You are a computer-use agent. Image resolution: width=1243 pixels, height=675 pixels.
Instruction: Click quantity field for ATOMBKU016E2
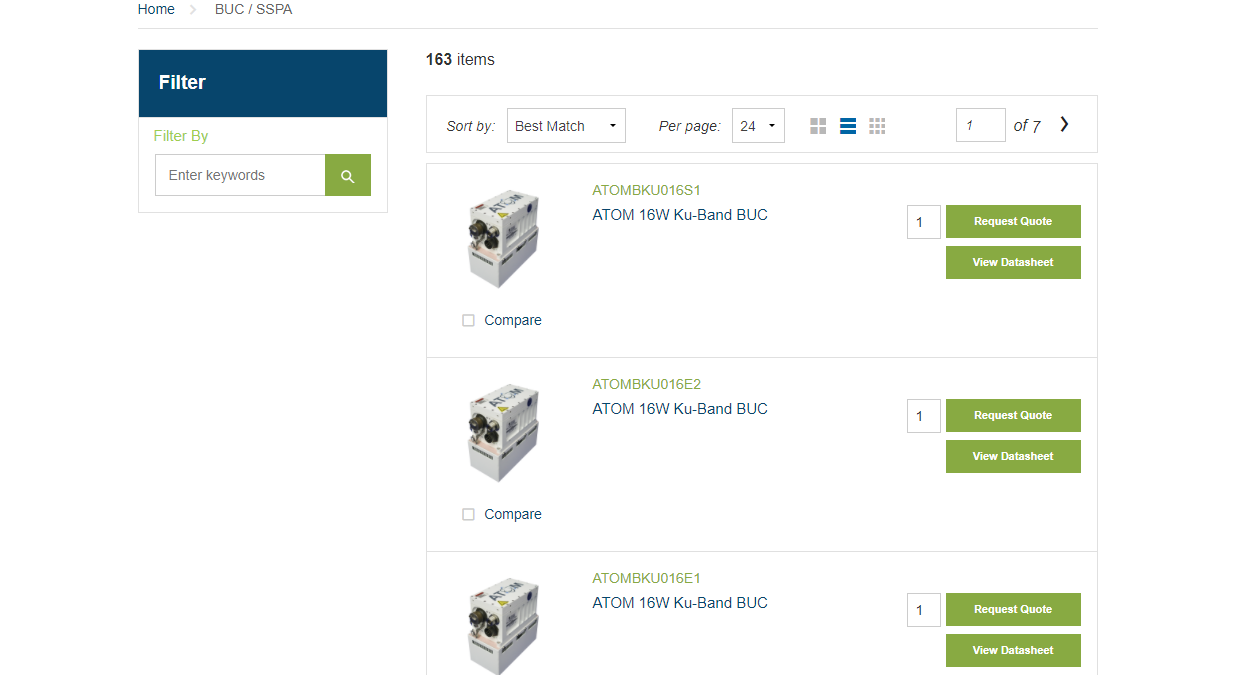pos(924,416)
